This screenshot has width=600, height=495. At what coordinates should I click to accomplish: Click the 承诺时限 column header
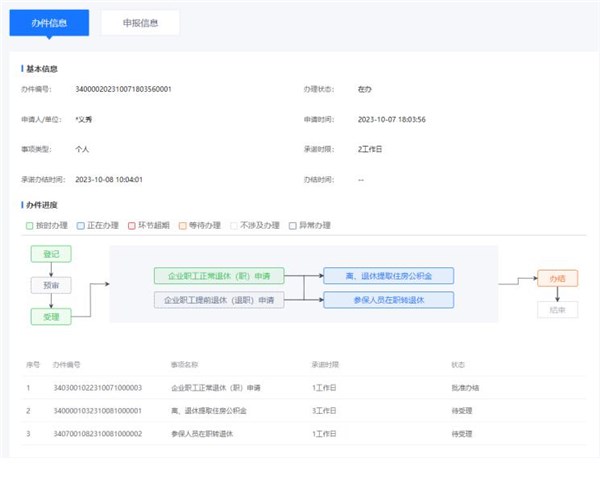(x=325, y=365)
